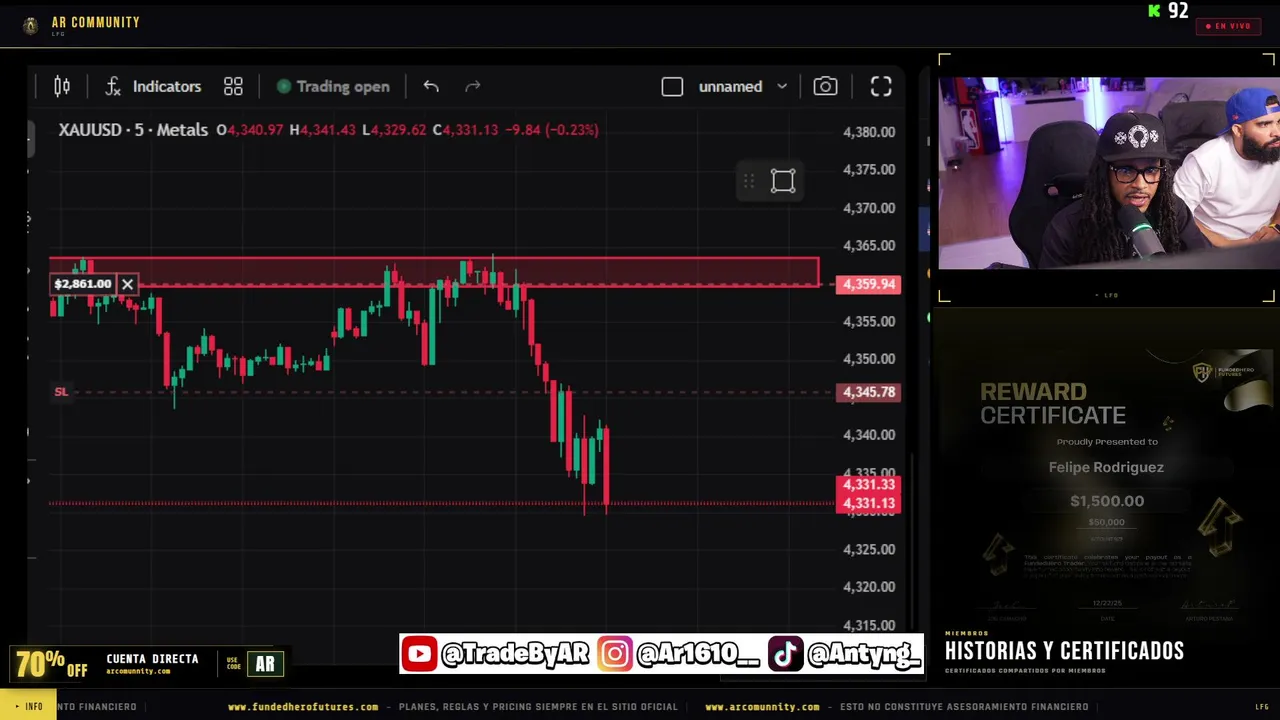Open the candlestick chart type selector

62,87
